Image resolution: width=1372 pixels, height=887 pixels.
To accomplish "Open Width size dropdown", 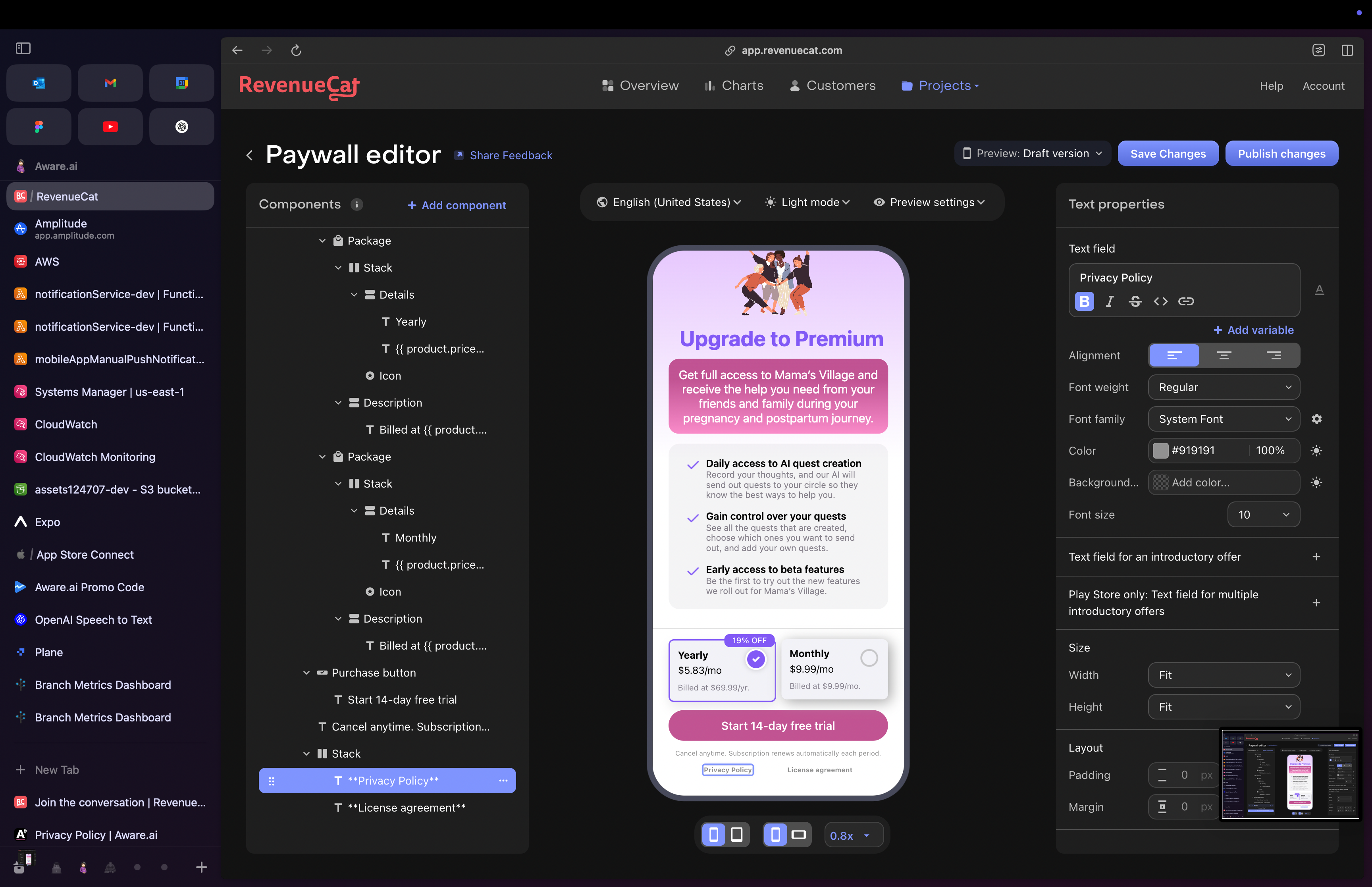I will 1224,675.
